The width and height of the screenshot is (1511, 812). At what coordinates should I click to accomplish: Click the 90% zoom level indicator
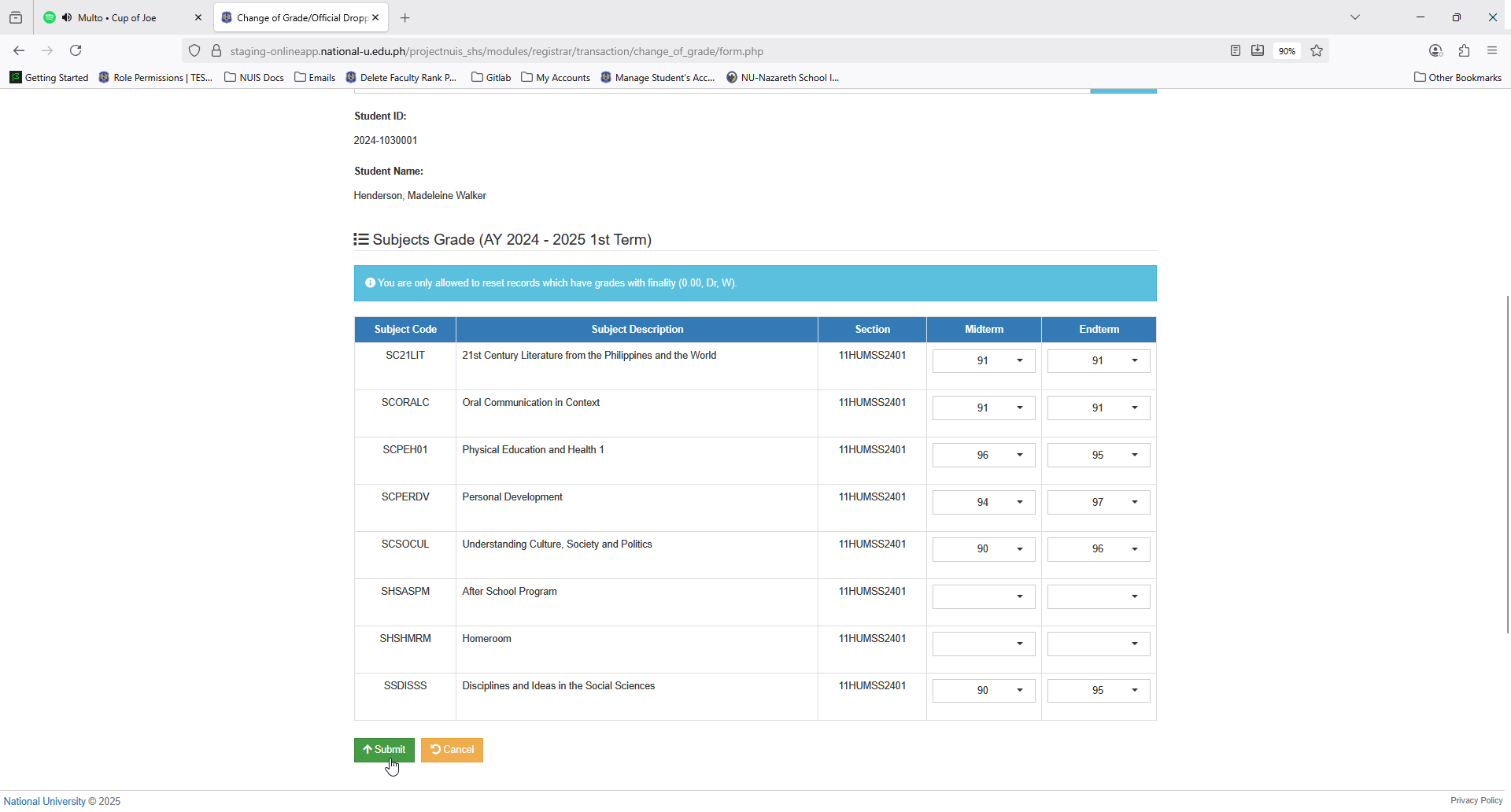coord(1287,51)
